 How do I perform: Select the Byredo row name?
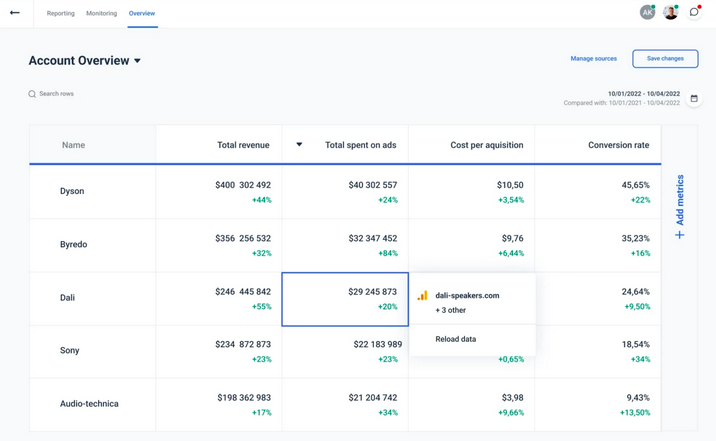coord(74,244)
